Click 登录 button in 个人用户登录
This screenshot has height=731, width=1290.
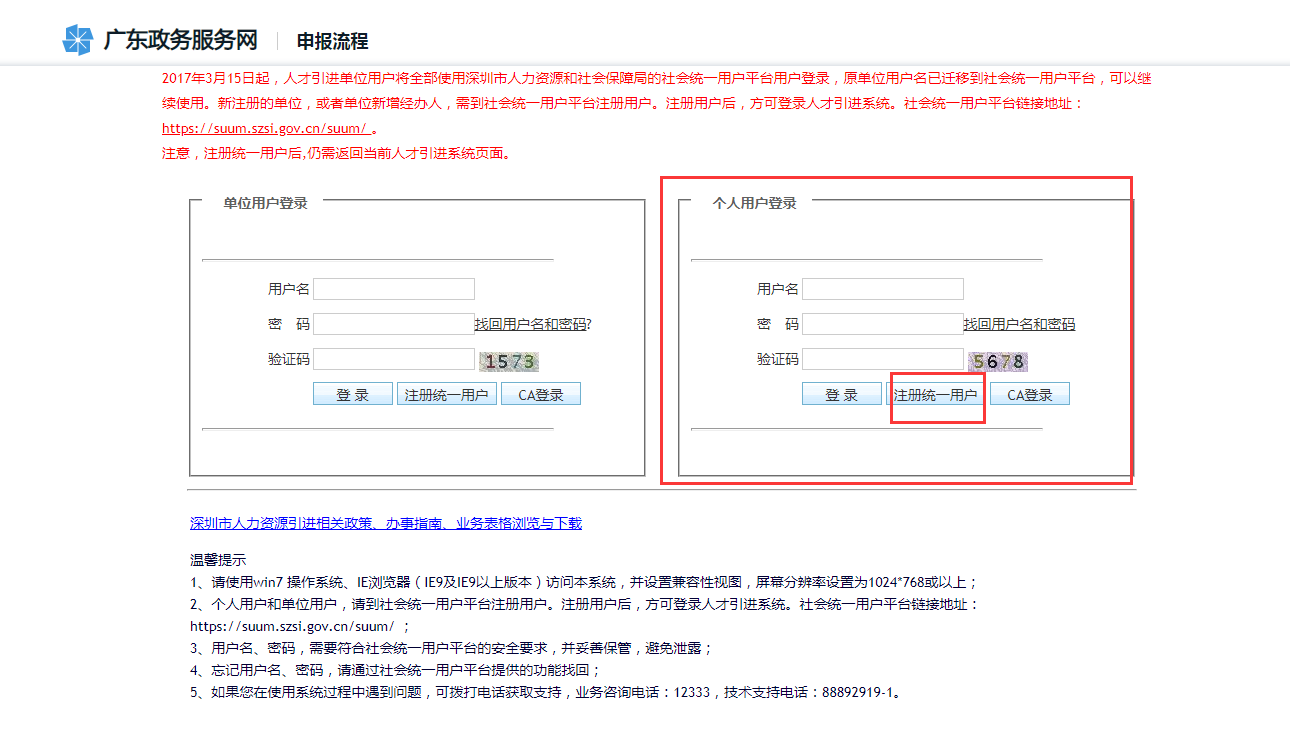point(842,394)
